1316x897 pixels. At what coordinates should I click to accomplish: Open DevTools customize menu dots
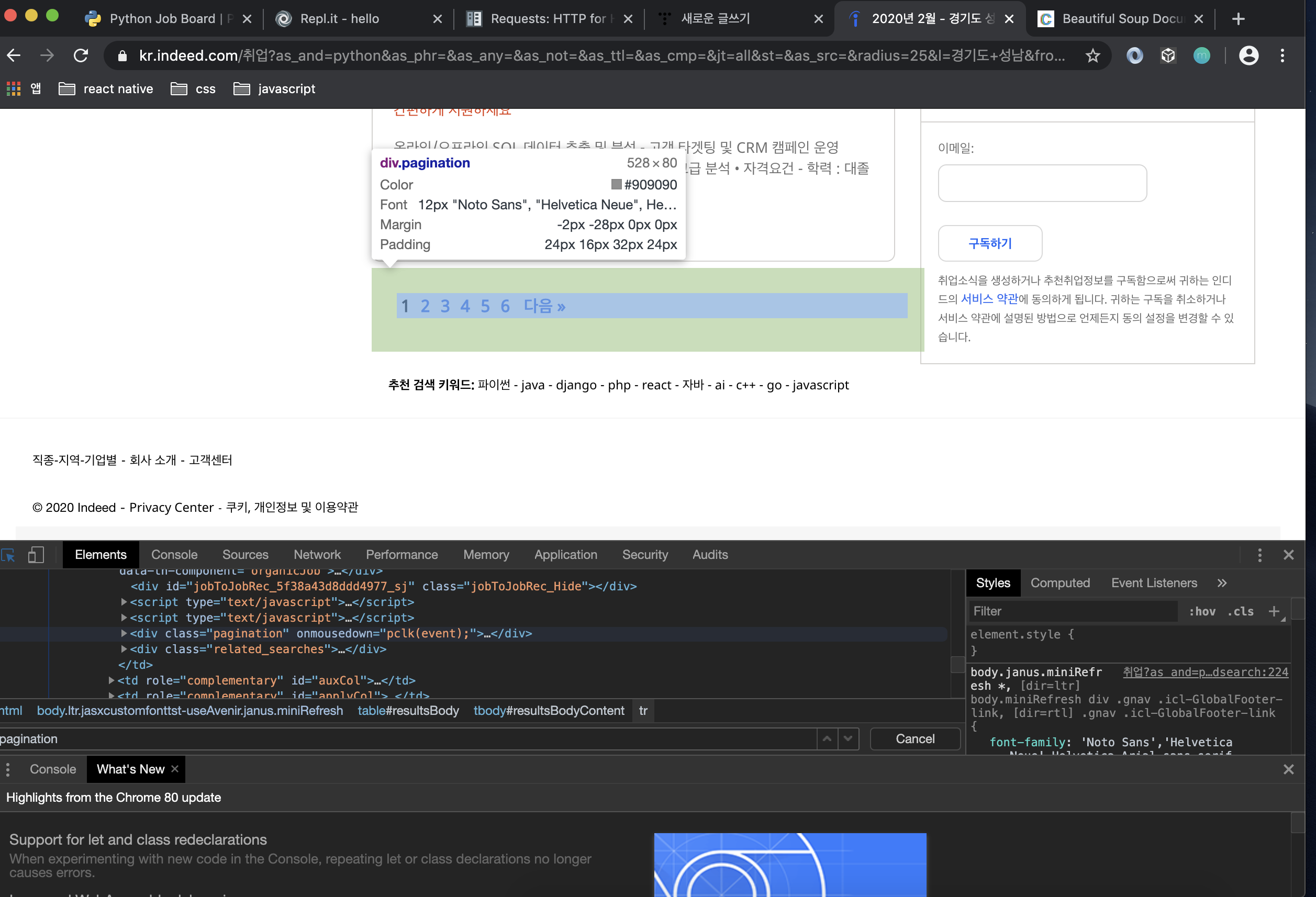point(1259,555)
